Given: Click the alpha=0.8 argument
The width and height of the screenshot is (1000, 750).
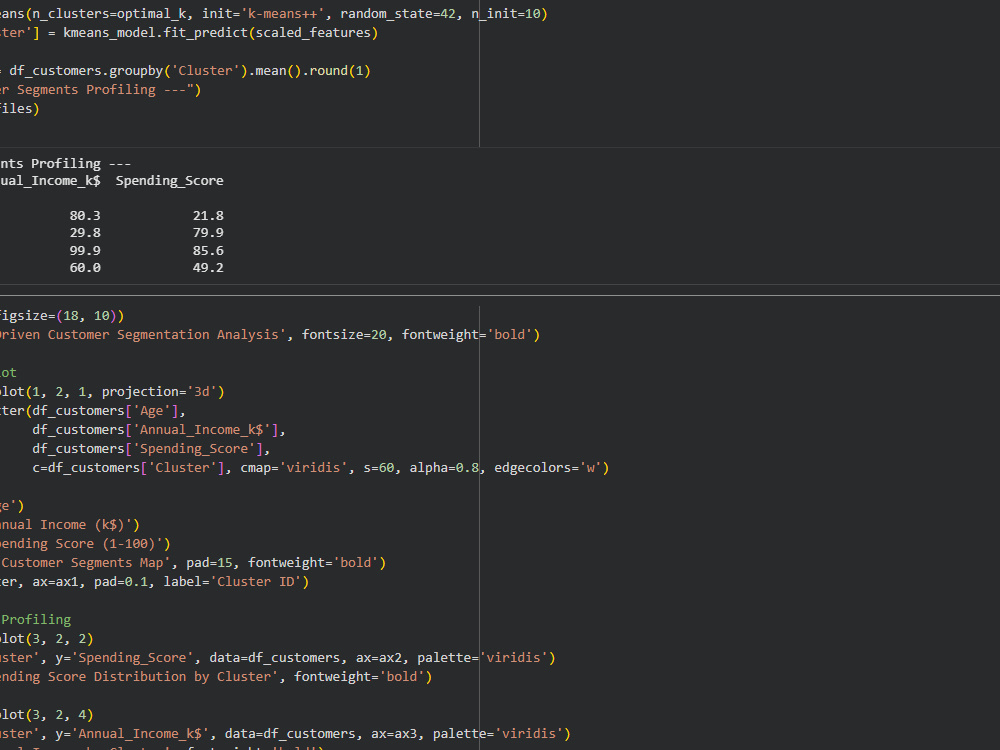Looking at the screenshot, I should (x=444, y=468).
